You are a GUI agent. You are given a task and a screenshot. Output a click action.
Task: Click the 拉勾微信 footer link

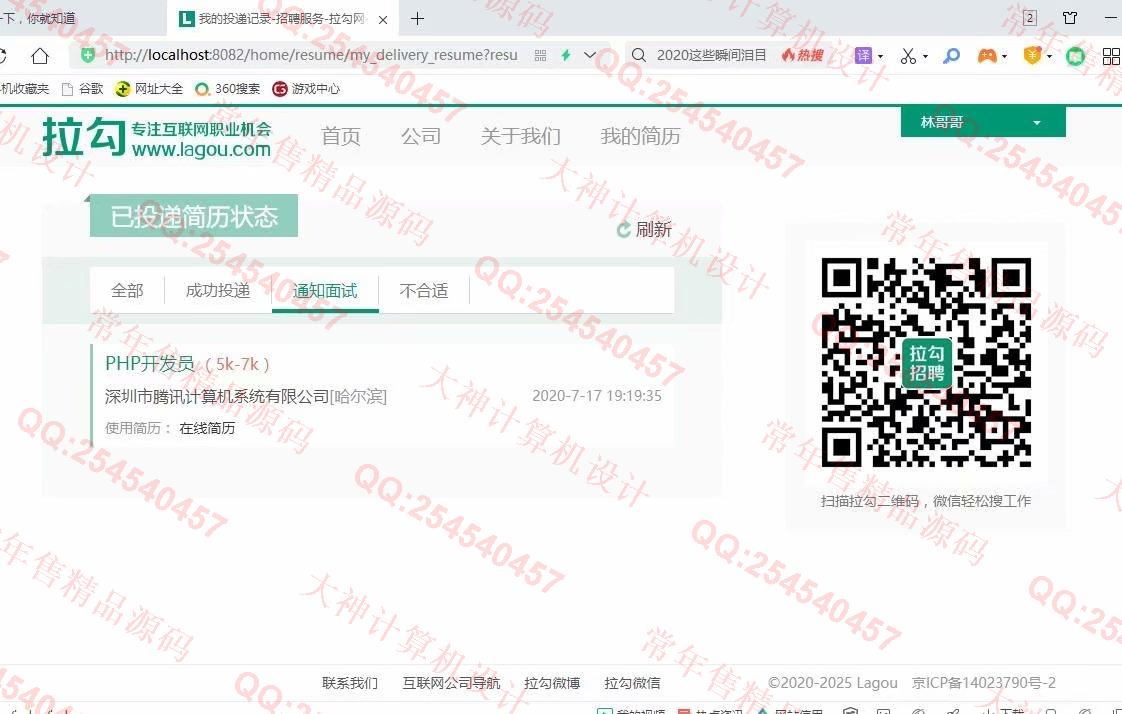[x=632, y=683]
